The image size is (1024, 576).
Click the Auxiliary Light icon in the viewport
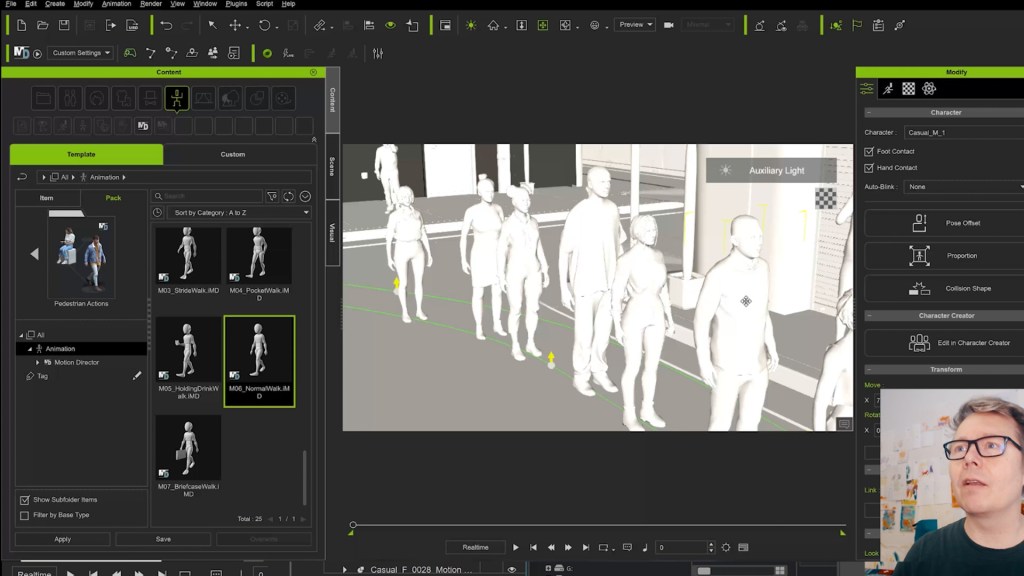(x=728, y=170)
